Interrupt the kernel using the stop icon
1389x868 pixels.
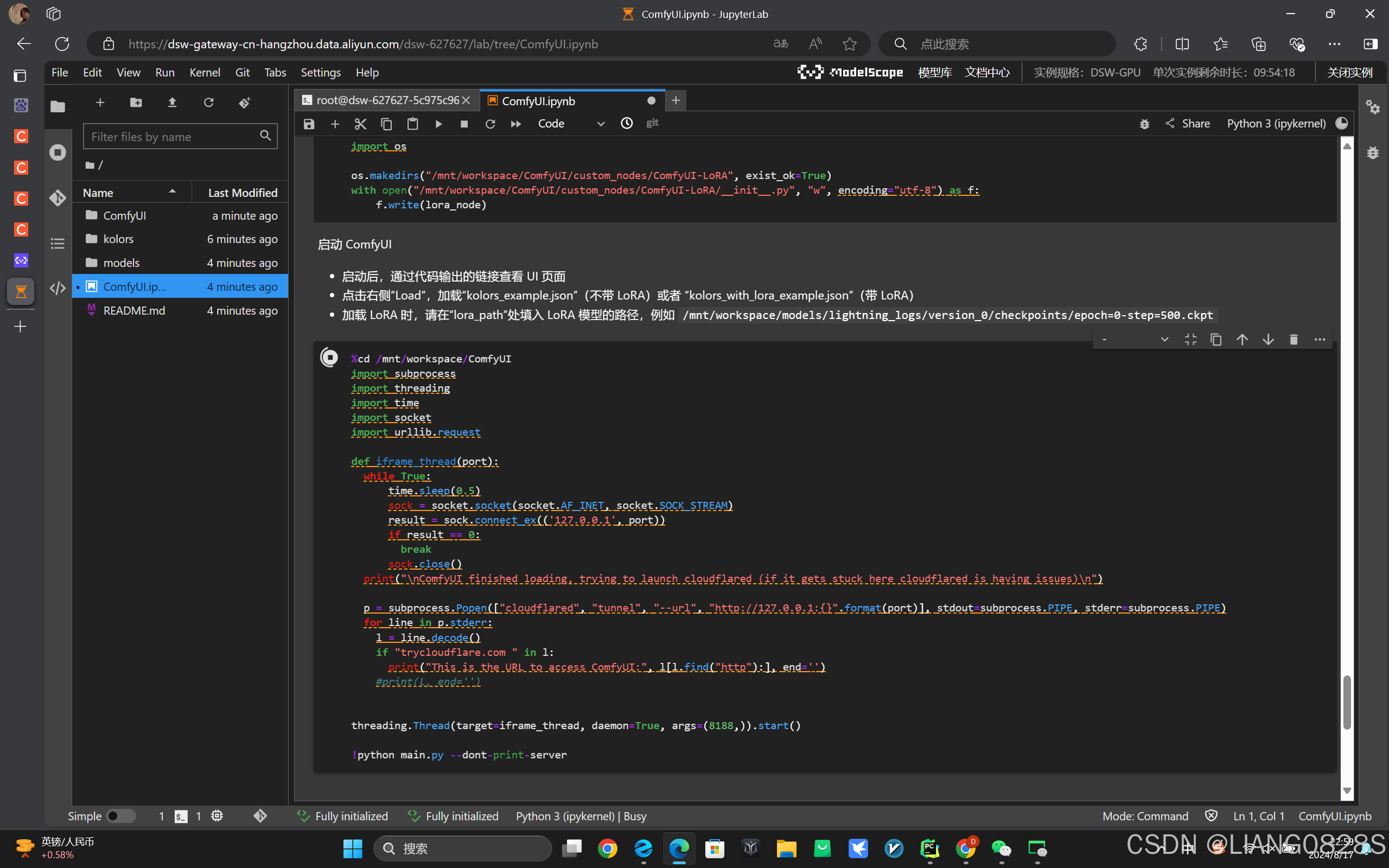(464, 124)
